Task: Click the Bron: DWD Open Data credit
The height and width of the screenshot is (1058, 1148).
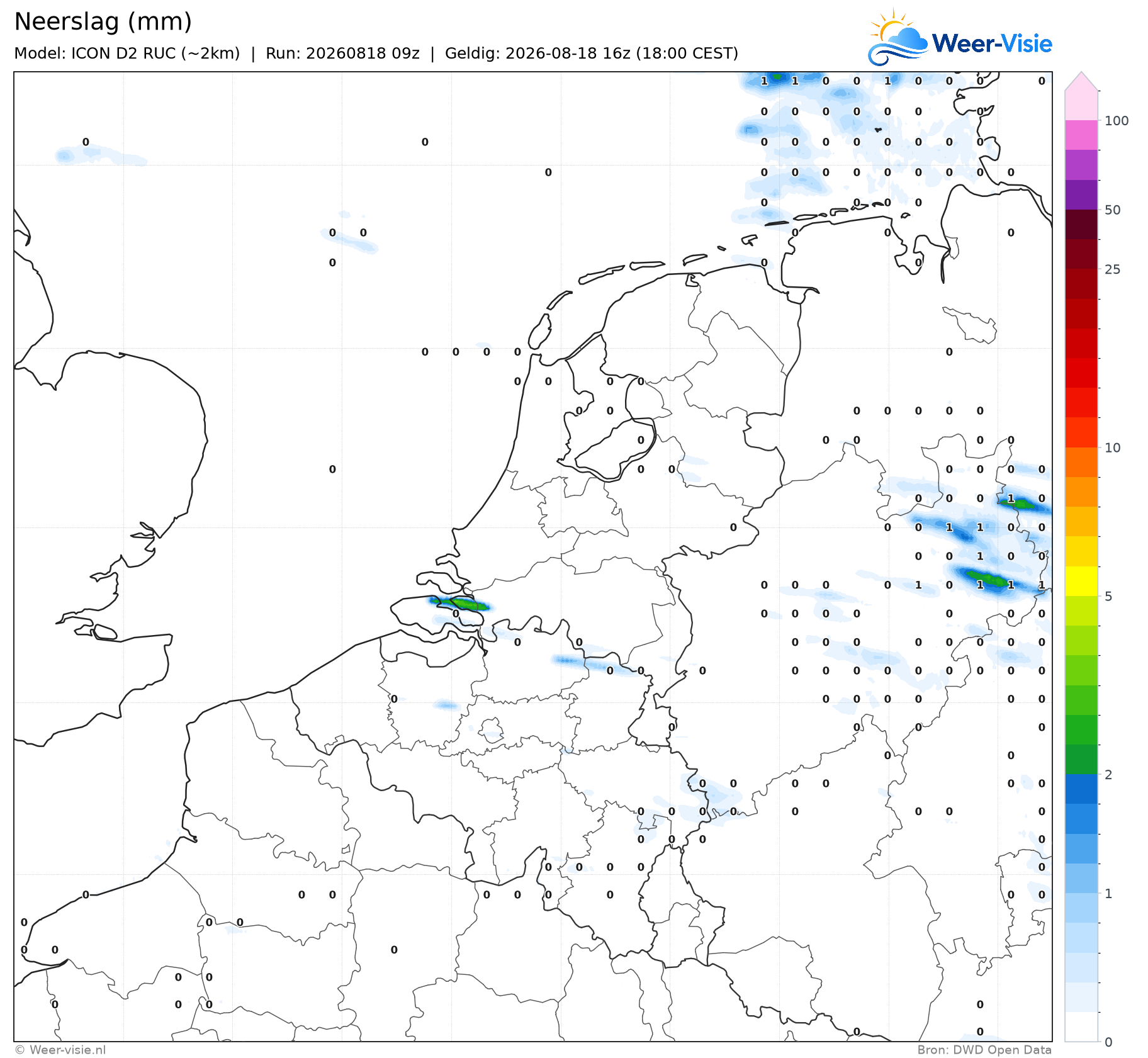Action: pyautogui.click(x=984, y=1050)
